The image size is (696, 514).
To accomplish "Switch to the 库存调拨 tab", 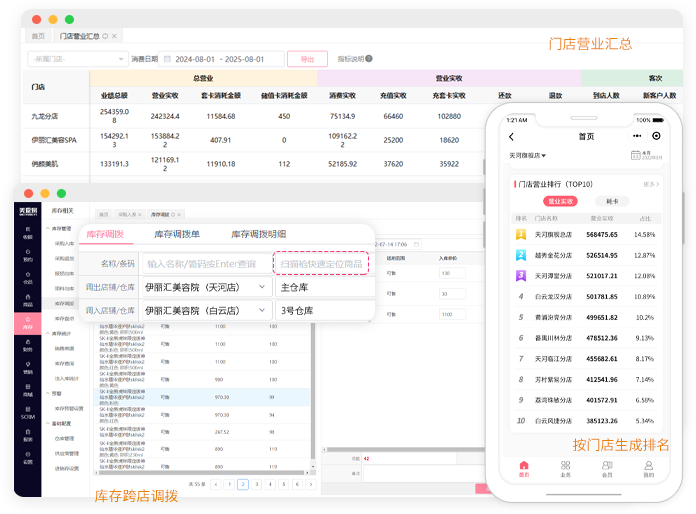I will pos(105,234).
